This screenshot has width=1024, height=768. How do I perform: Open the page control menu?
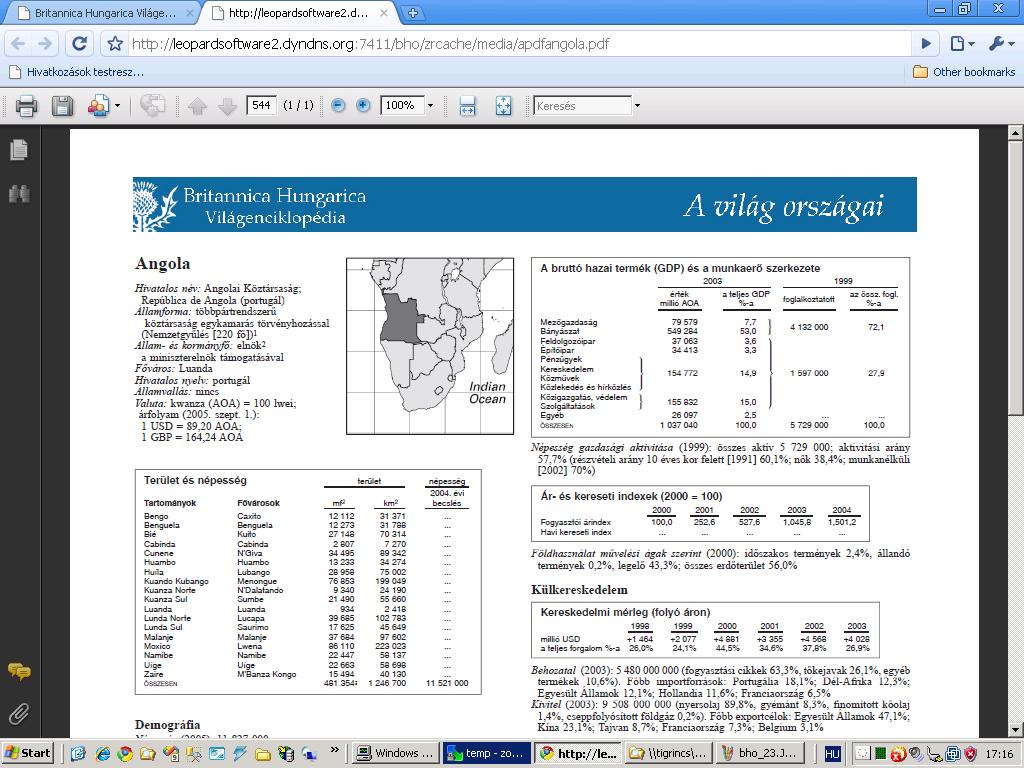click(962, 44)
